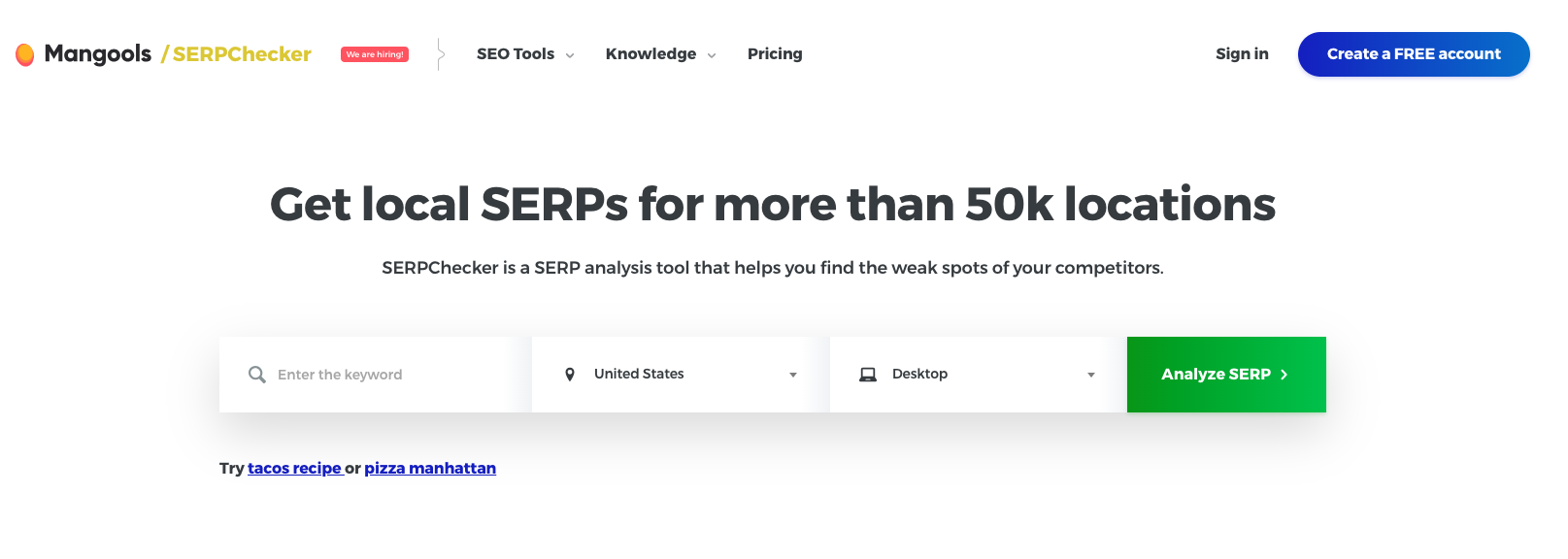
Task: Click the laptop icon beside Desktop
Action: pos(869,374)
